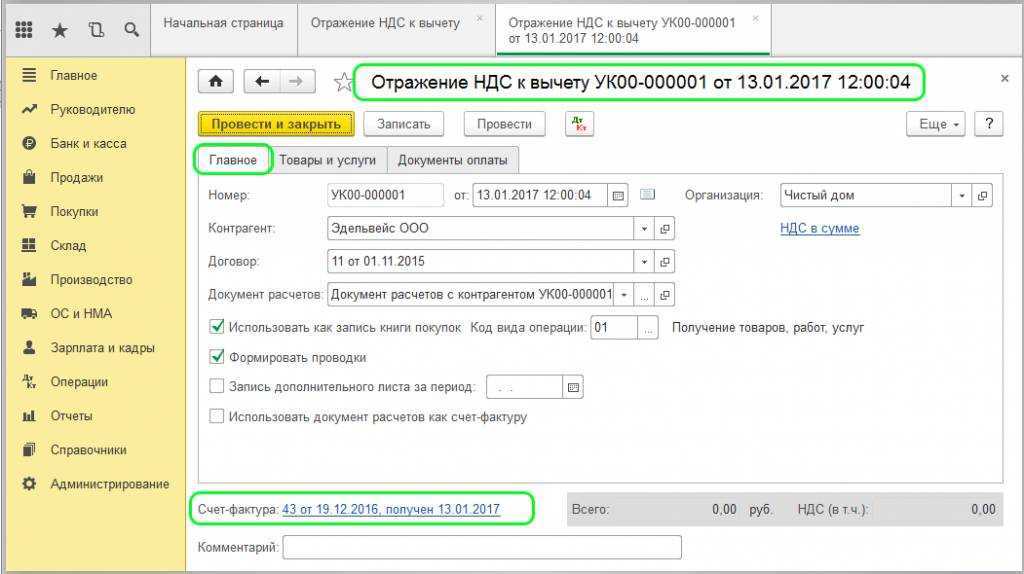This screenshot has height=574, width=1024.
Task: Open счет-фактура 43 от 19.12.2016 link
Action: click(x=391, y=509)
